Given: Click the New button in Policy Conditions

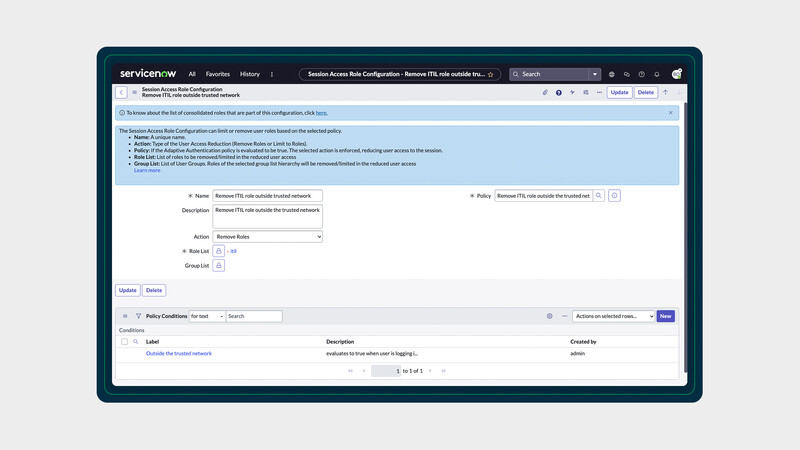Looking at the screenshot, I should [x=665, y=316].
